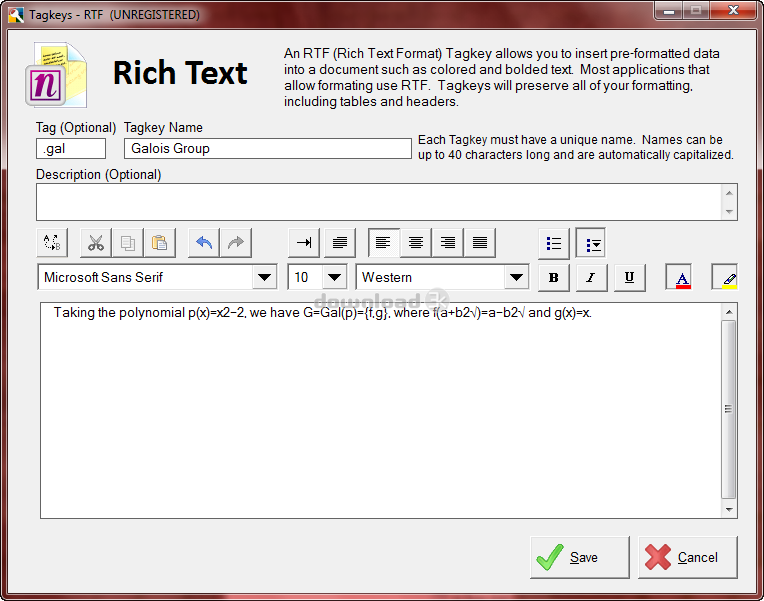764x601 pixels.
Task: Pick the yellow highlight color
Action: 726,278
